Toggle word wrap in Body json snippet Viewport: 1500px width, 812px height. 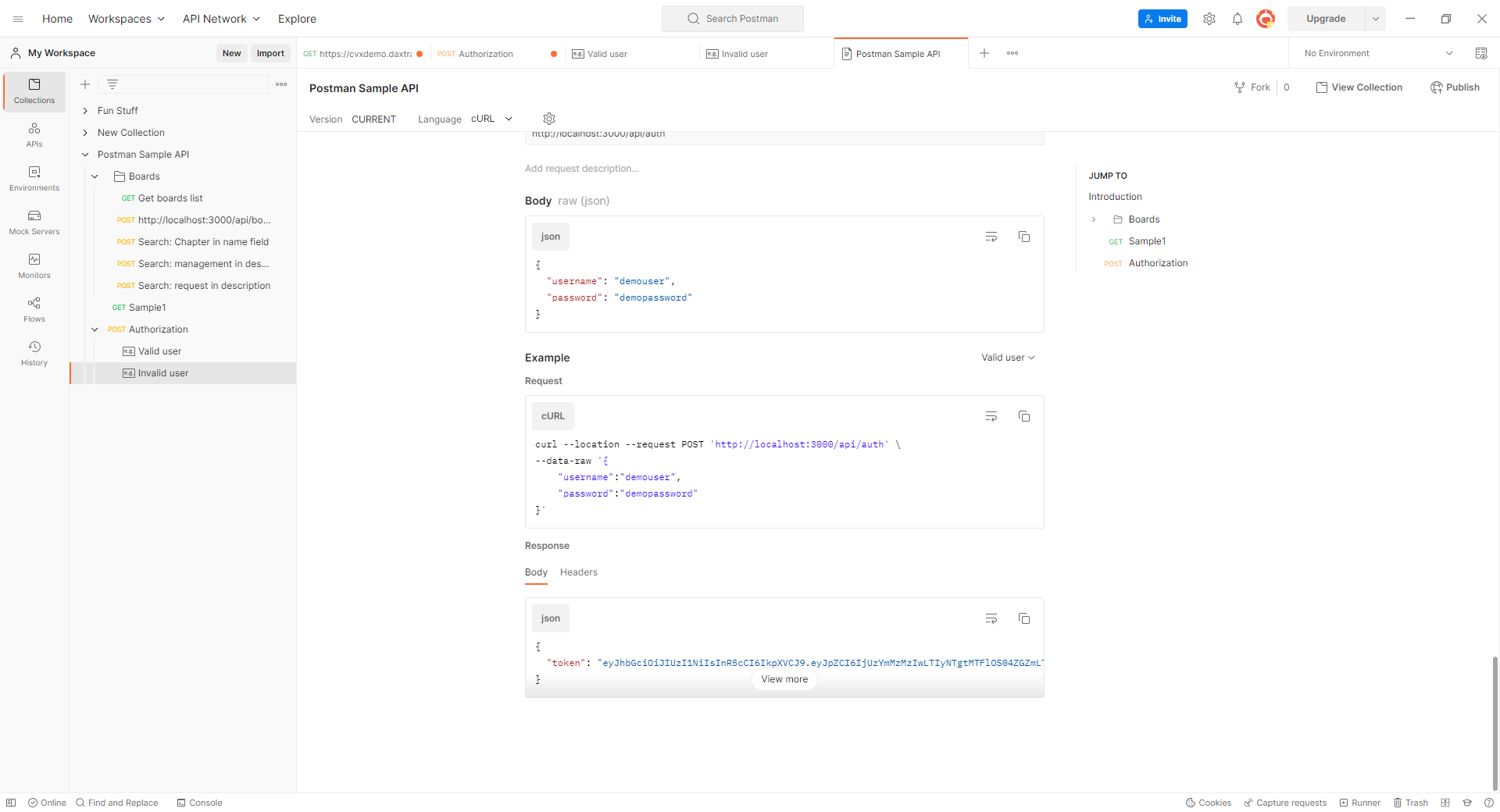pyautogui.click(x=991, y=237)
